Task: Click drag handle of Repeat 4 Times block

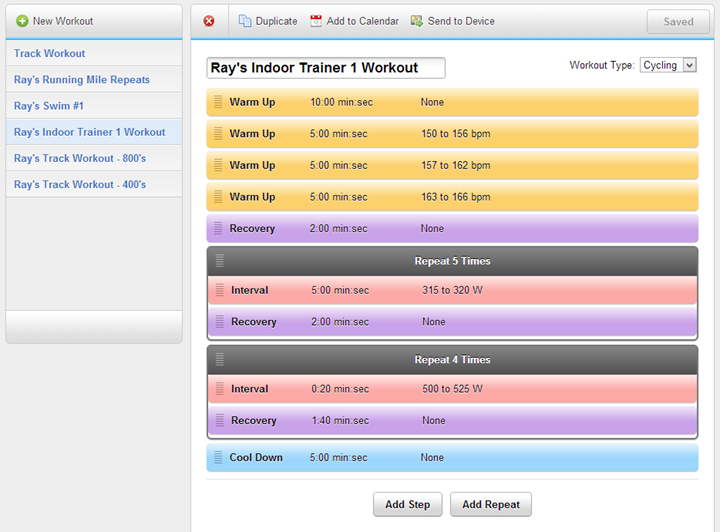Action: (x=220, y=360)
